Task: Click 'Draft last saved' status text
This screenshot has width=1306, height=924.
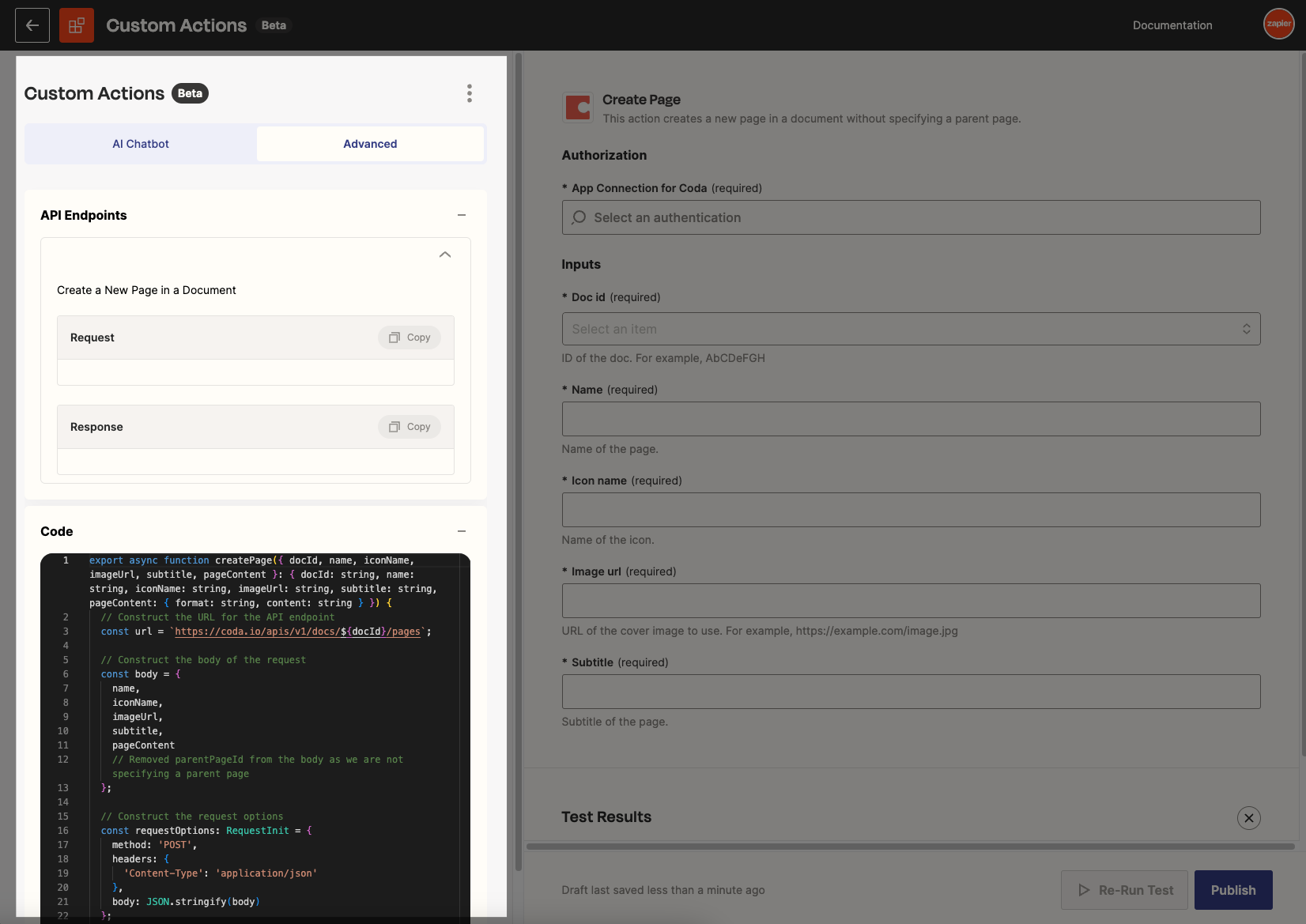Action: 663,890
